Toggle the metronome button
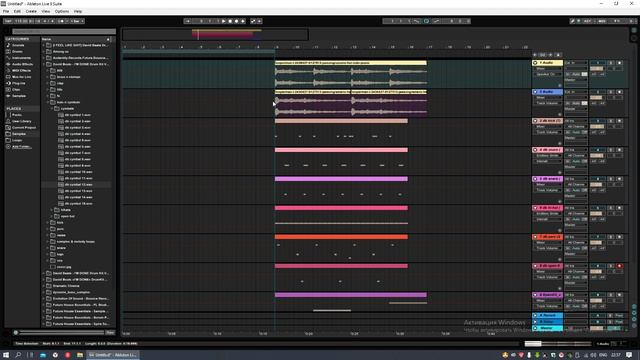The height and width of the screenshot is (360, 640). (62, 21)
